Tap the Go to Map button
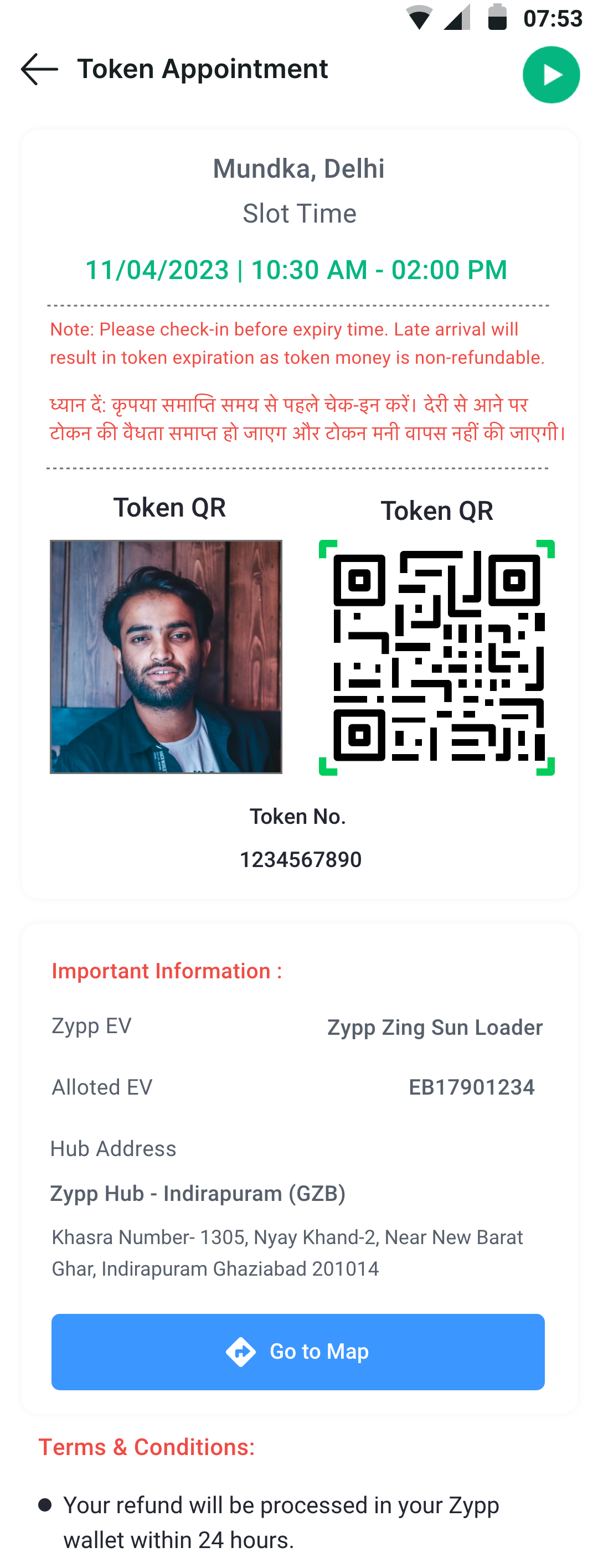This screenshot has width=598, height=1568. coord(298,1352)
